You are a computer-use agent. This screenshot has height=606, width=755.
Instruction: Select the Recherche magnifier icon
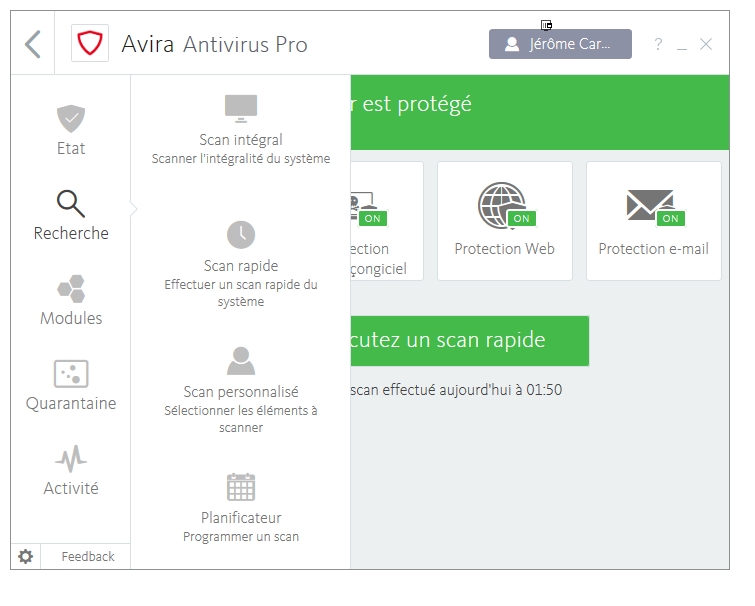tap(71, 204)
